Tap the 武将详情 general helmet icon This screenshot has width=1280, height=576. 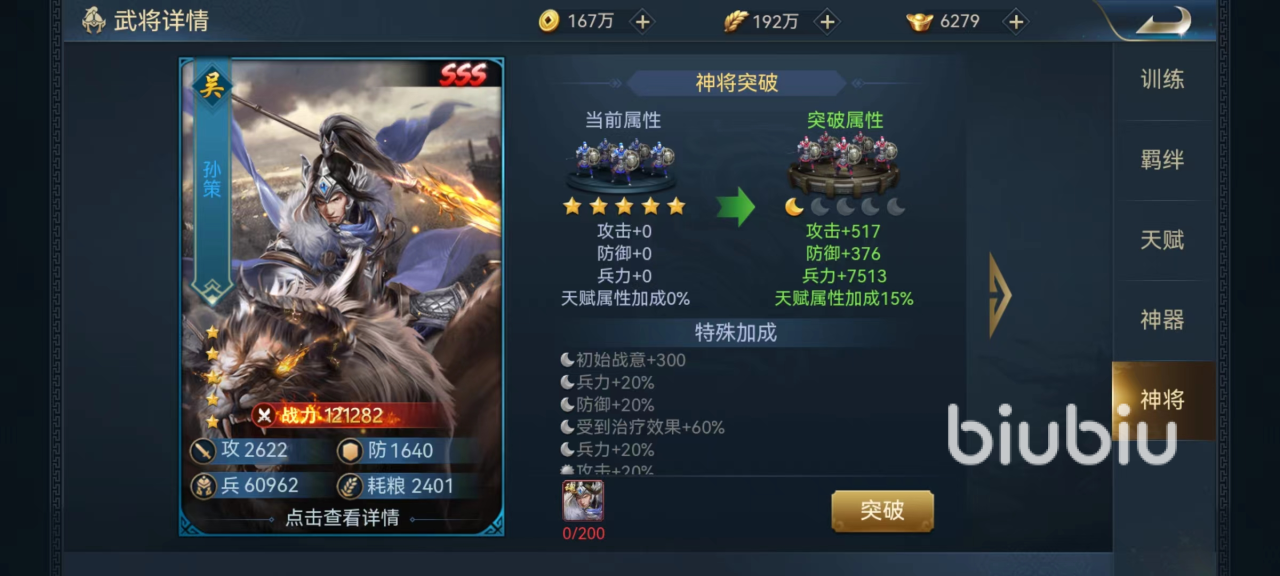pyautogui.click(x=94, y=20)
